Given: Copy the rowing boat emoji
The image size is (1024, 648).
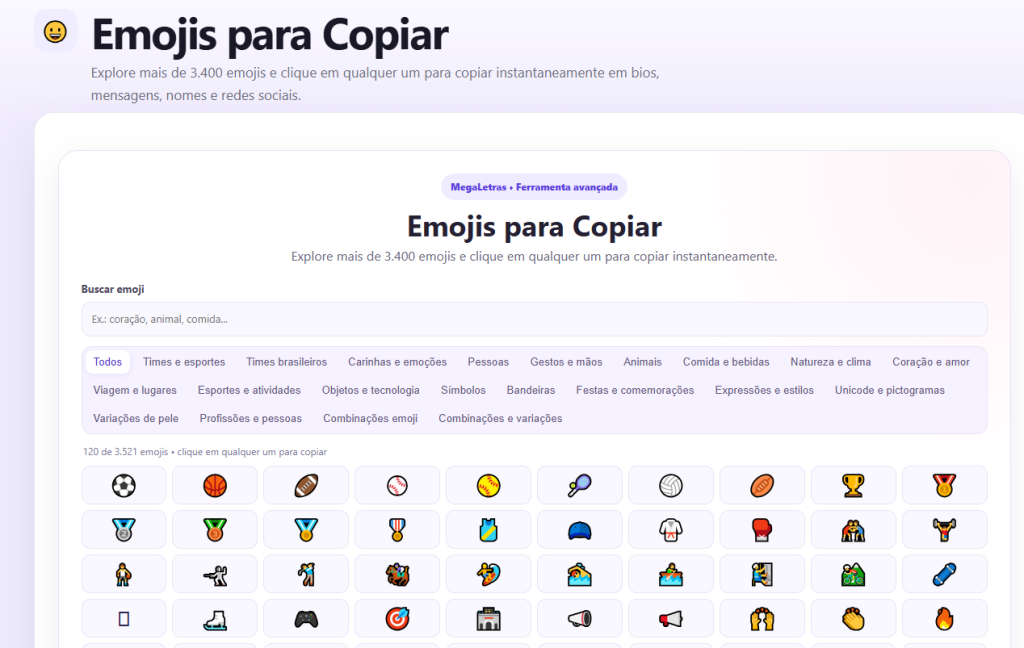Looking at the screenshot, I should pos(671,574).
